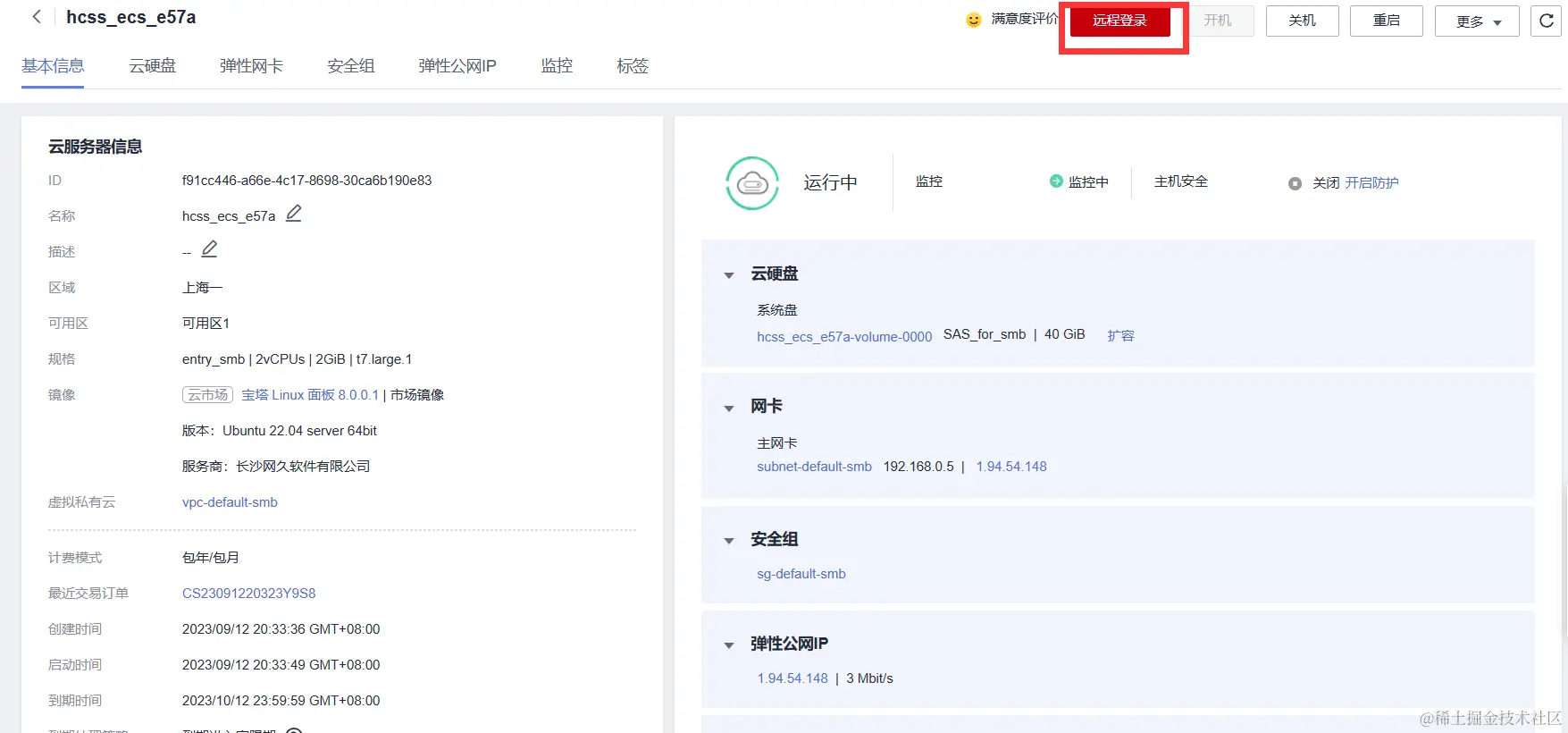Click the SAS_for_smb disk type text
The height and width of the screenshot is (733, 1568).
pos(985,334)
